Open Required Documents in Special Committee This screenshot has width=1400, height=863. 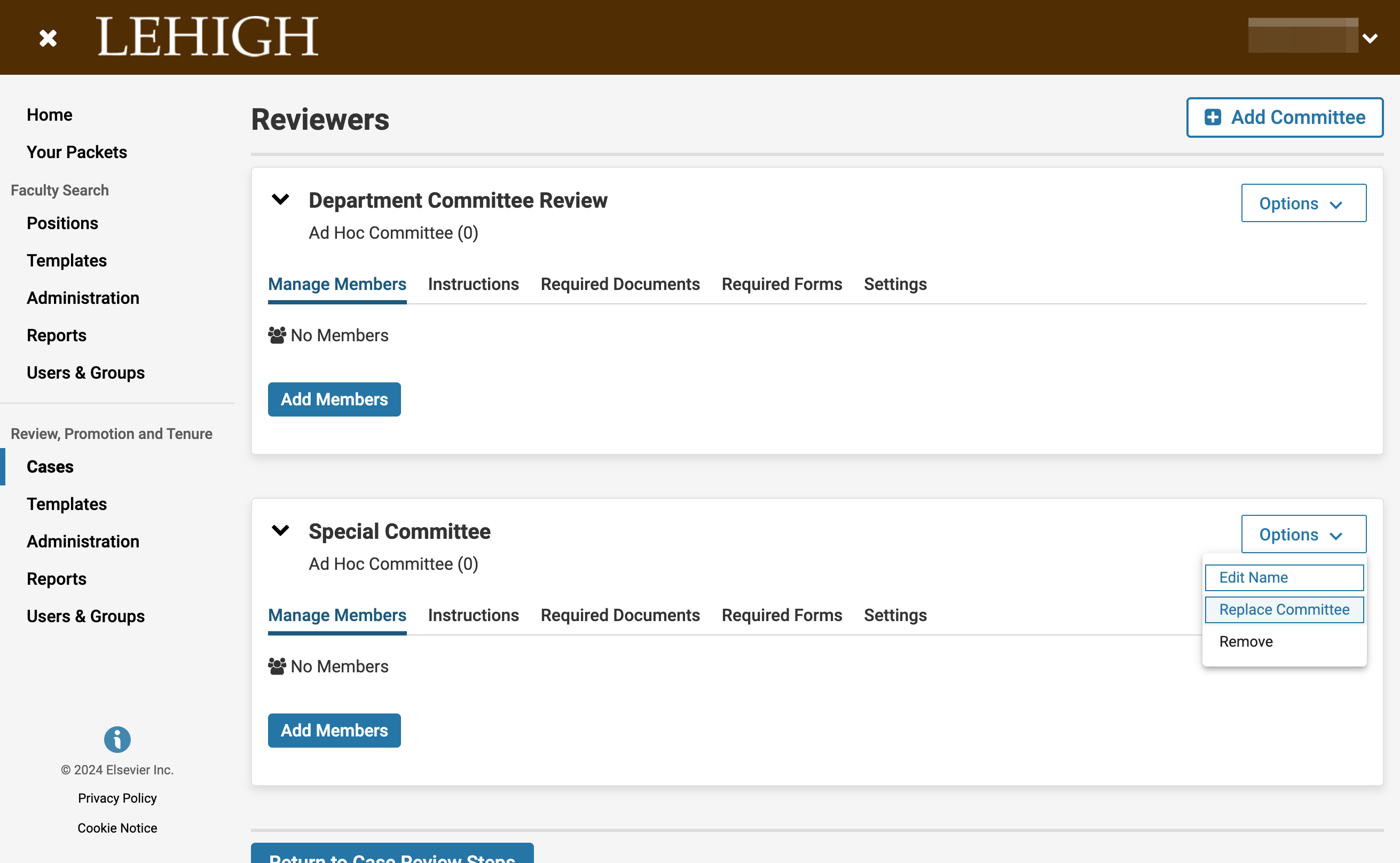click(619, 615)
